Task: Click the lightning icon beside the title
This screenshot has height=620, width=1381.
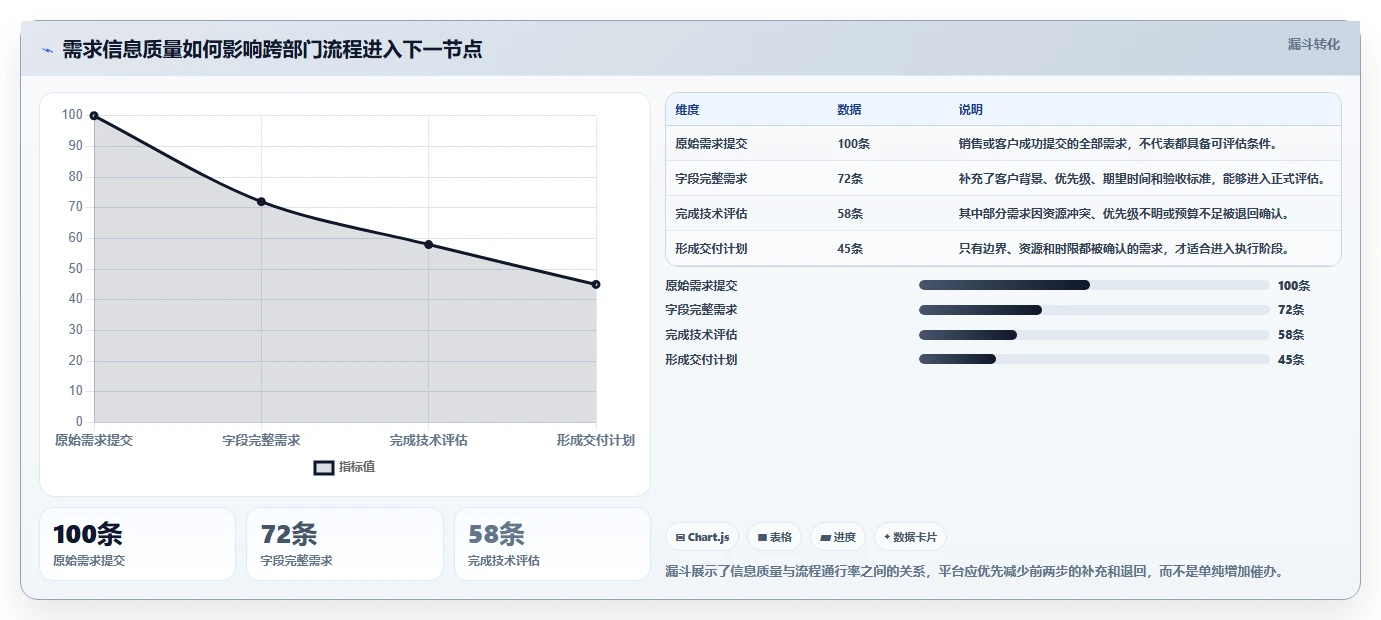Action: tap(47, 50)
